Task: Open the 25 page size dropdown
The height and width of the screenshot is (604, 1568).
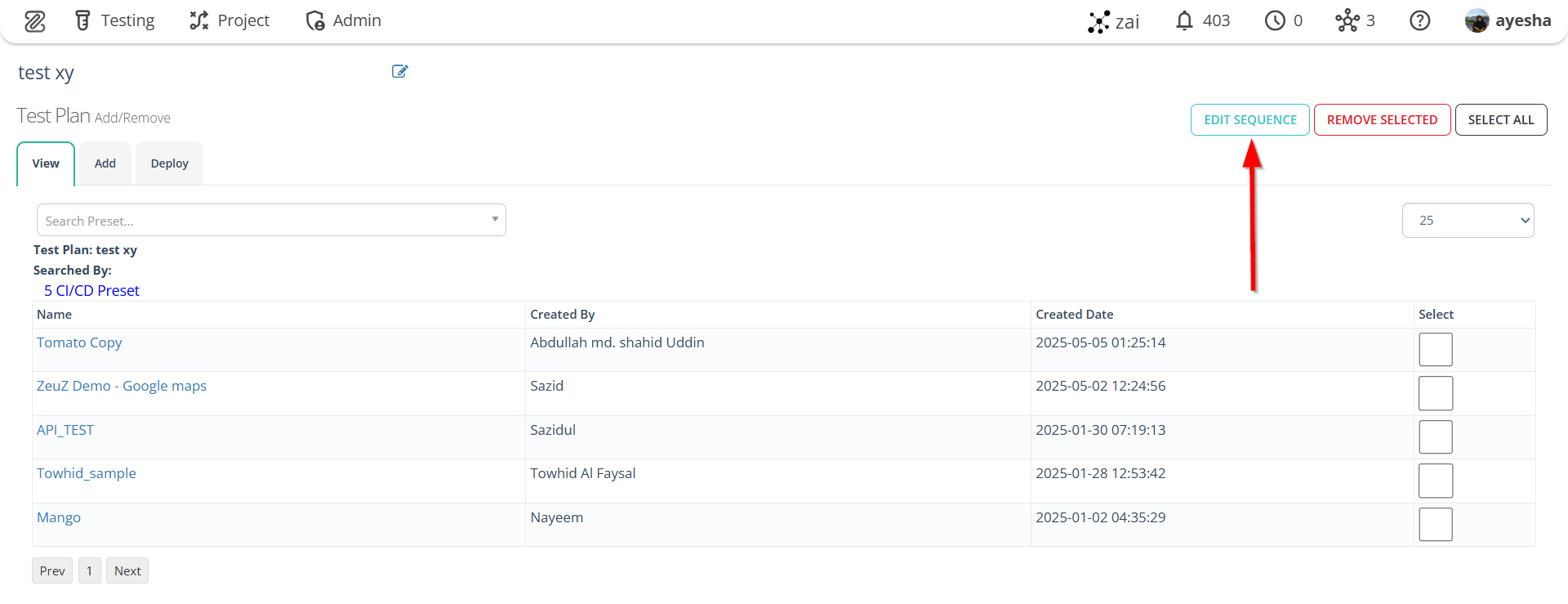Action: tap(1468, 221)
